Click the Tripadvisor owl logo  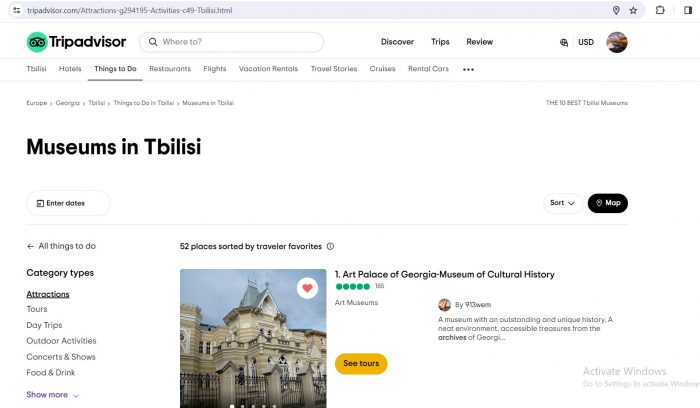coord(37,42)
